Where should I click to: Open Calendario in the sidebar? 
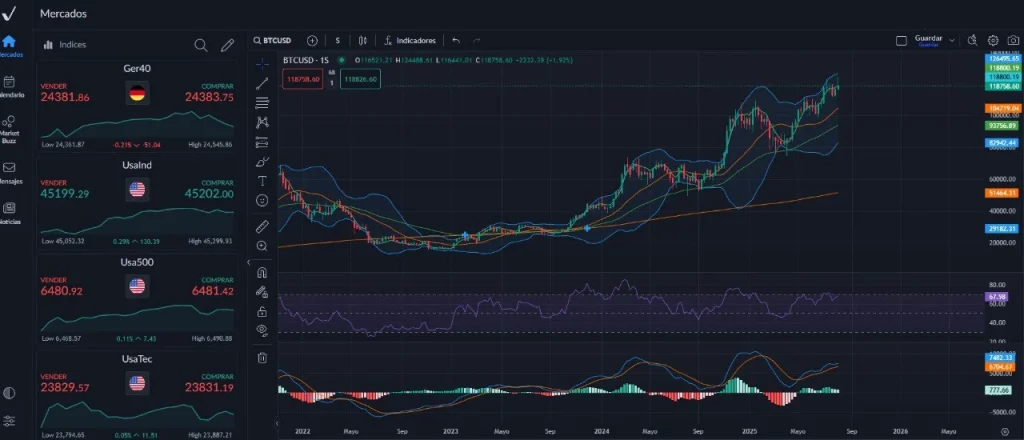tap(9, 86)
